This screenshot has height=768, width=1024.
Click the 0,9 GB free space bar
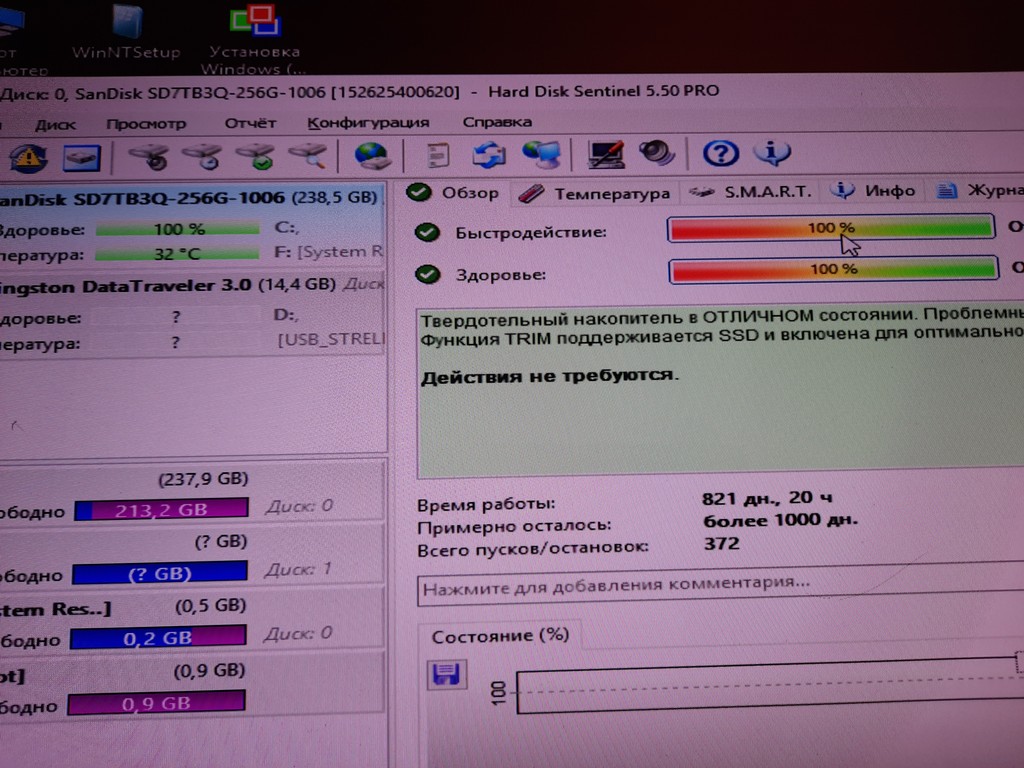click(x=157, y=703)
